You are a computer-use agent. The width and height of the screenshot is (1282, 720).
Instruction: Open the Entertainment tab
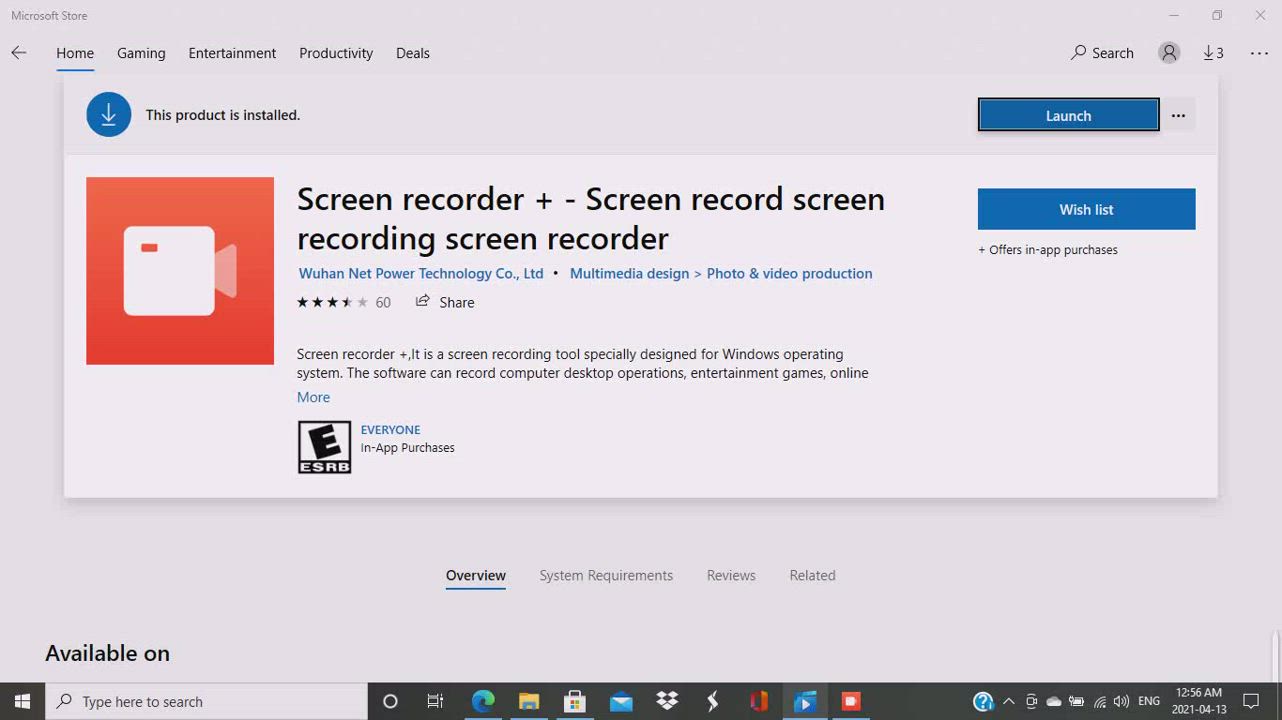click(x=232, y=53)
